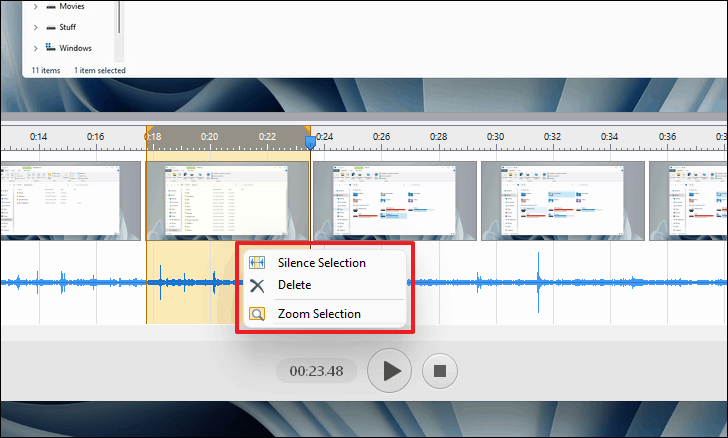The width and height of the screenshot is (728, 438).
Task: Click the 0:34 mark on ruler
Action: [x=610, y=137]
